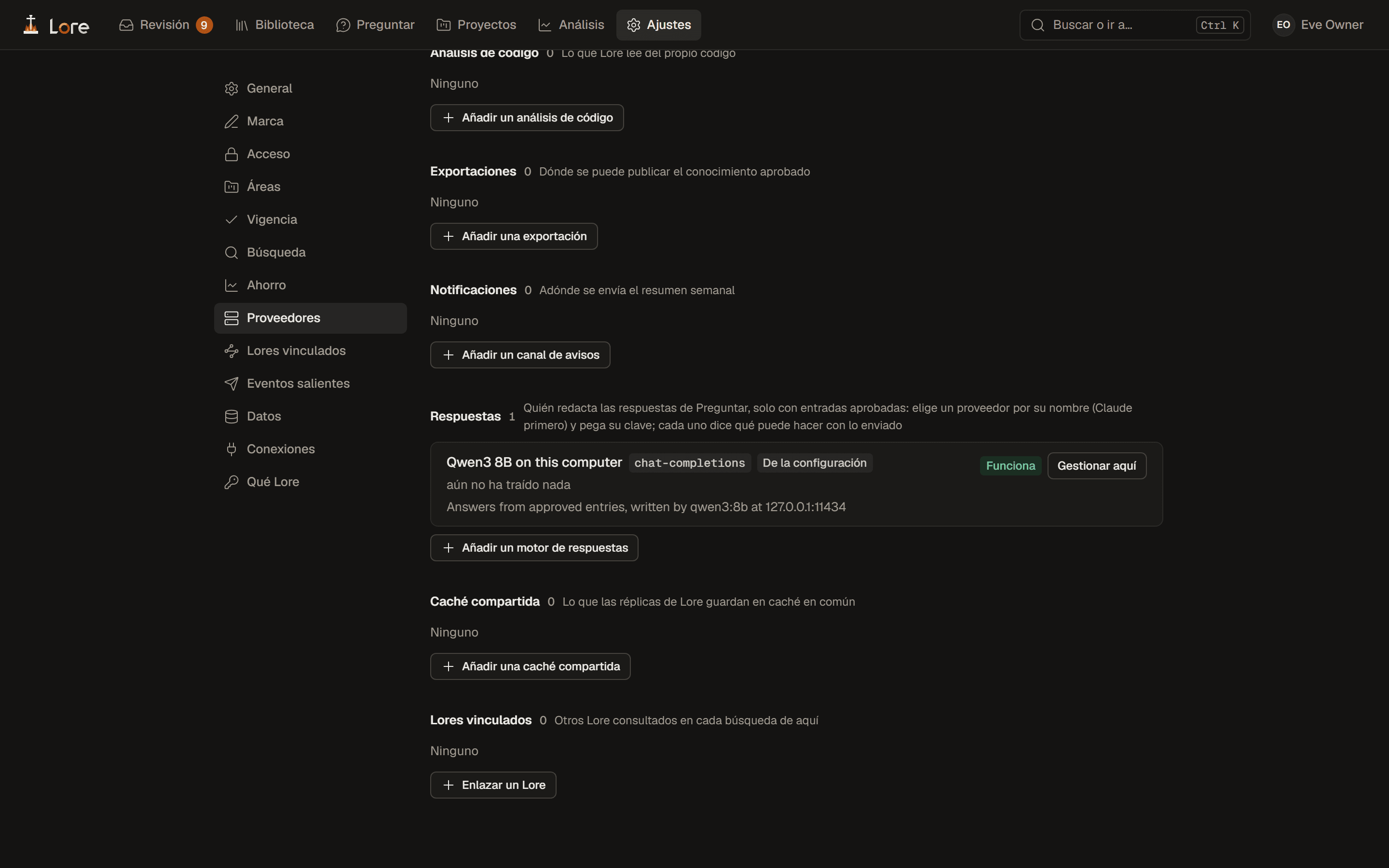Select the Ajustes tab
Viewport: 1389px width, 868px height.
pyautogui.click(x=659, y=25)
